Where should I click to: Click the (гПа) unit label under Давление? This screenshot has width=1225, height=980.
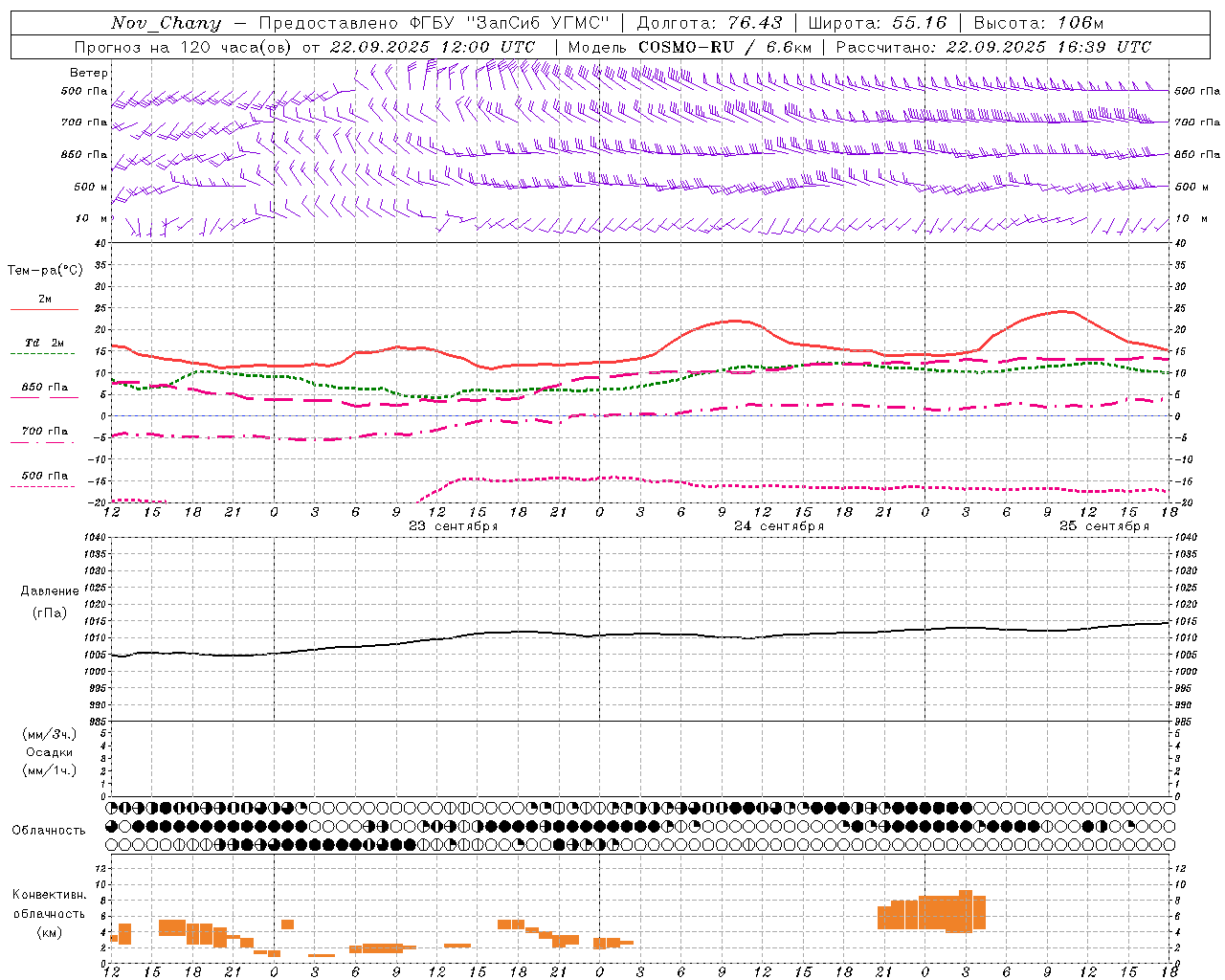click(x=50, y=612)
